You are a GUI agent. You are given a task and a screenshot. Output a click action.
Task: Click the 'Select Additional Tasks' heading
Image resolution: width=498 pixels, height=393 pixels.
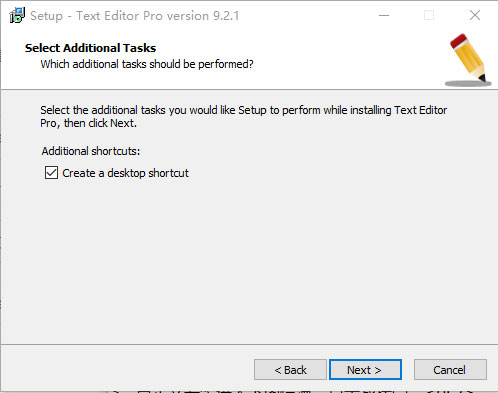pyautogui.click(x=90, y=48)
